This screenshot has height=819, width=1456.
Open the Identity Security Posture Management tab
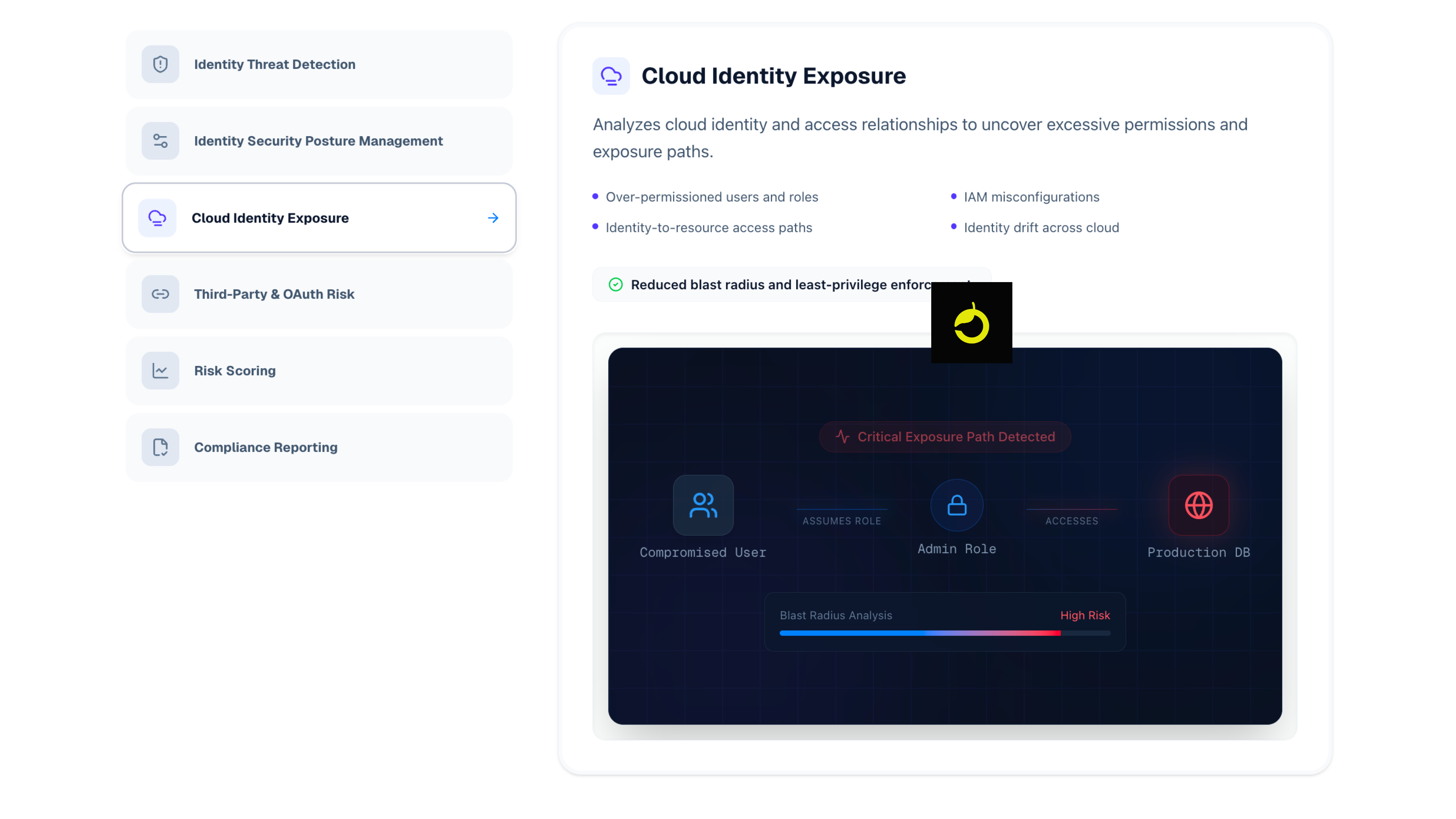point(318,141)
